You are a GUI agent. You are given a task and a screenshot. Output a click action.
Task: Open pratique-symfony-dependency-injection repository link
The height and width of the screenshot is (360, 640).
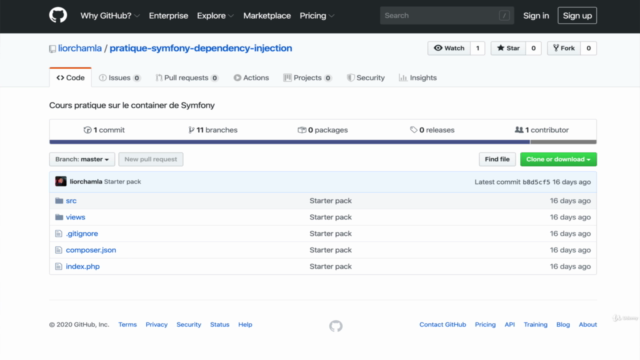pos(201,48)
